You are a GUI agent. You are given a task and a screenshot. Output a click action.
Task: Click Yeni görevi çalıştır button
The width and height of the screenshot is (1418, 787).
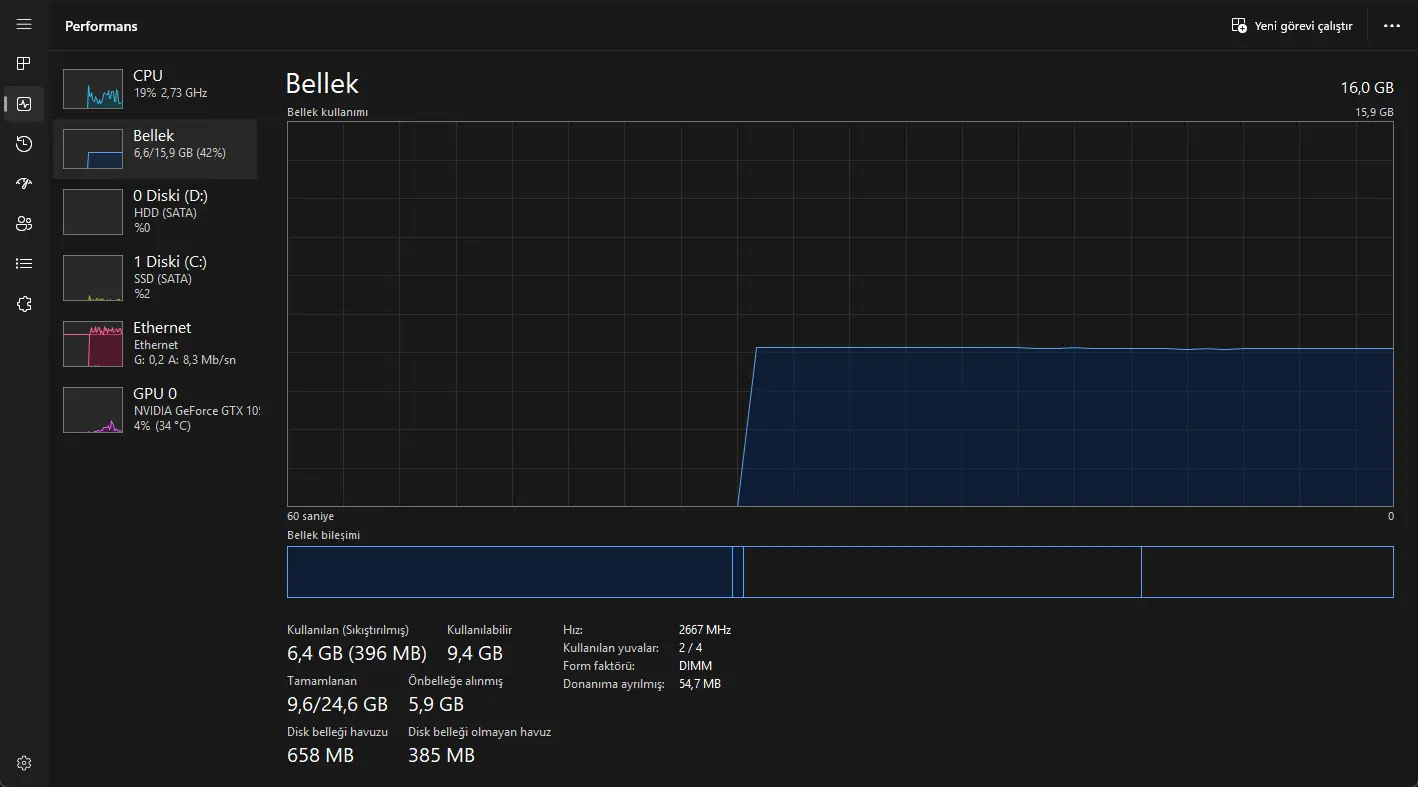tap(1291, 26)
